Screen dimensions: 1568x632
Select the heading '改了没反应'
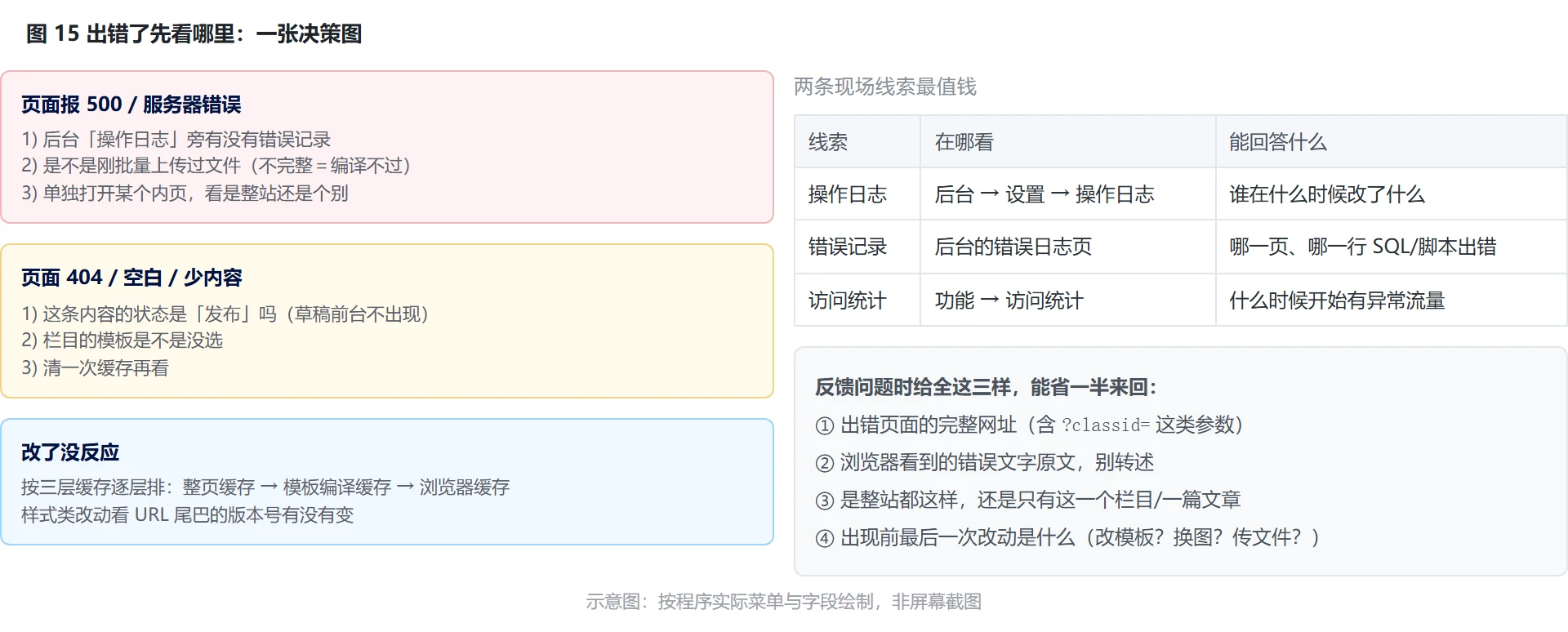[70, 452]
